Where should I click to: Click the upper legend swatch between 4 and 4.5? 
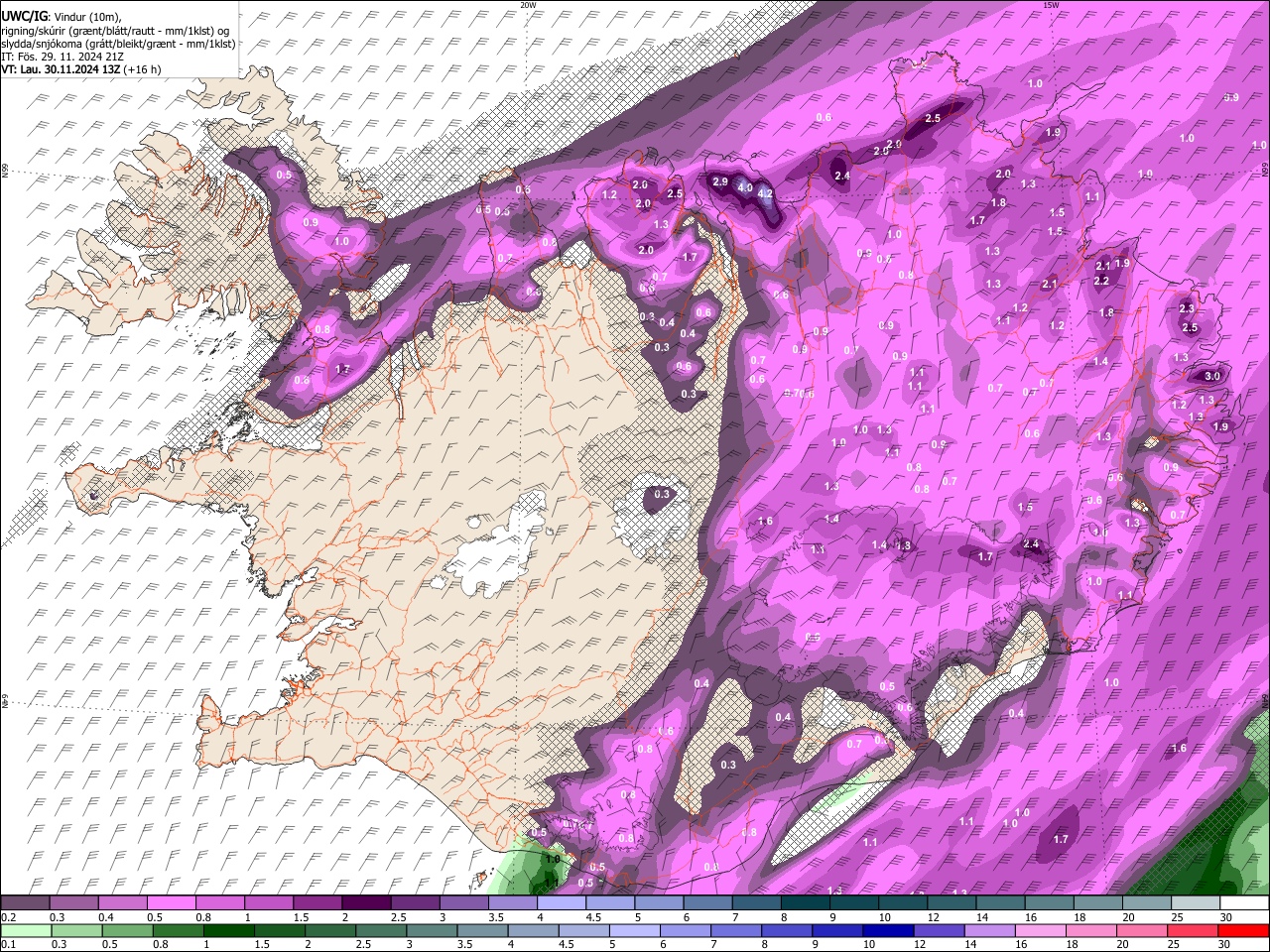pyautogui.click(x=562, y=903)
